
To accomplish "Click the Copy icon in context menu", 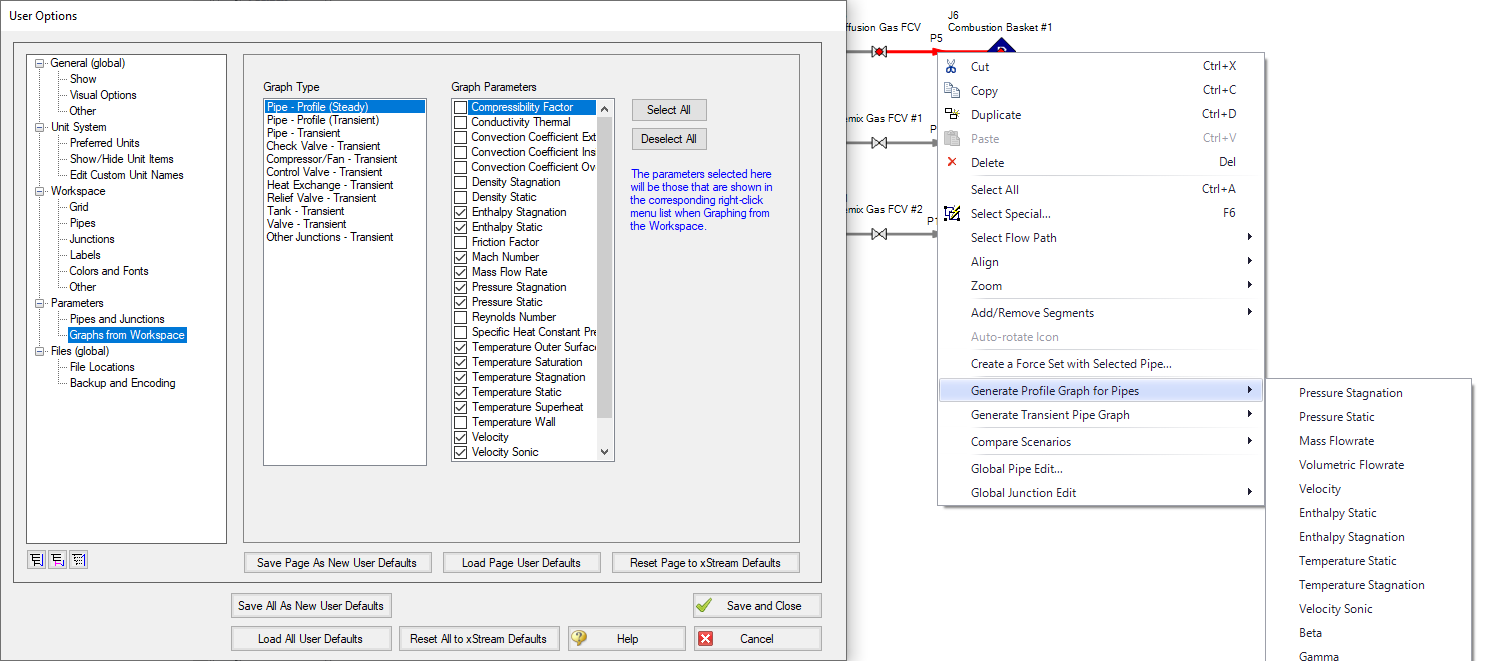I will pyautogui.click(x=952, y=90).
